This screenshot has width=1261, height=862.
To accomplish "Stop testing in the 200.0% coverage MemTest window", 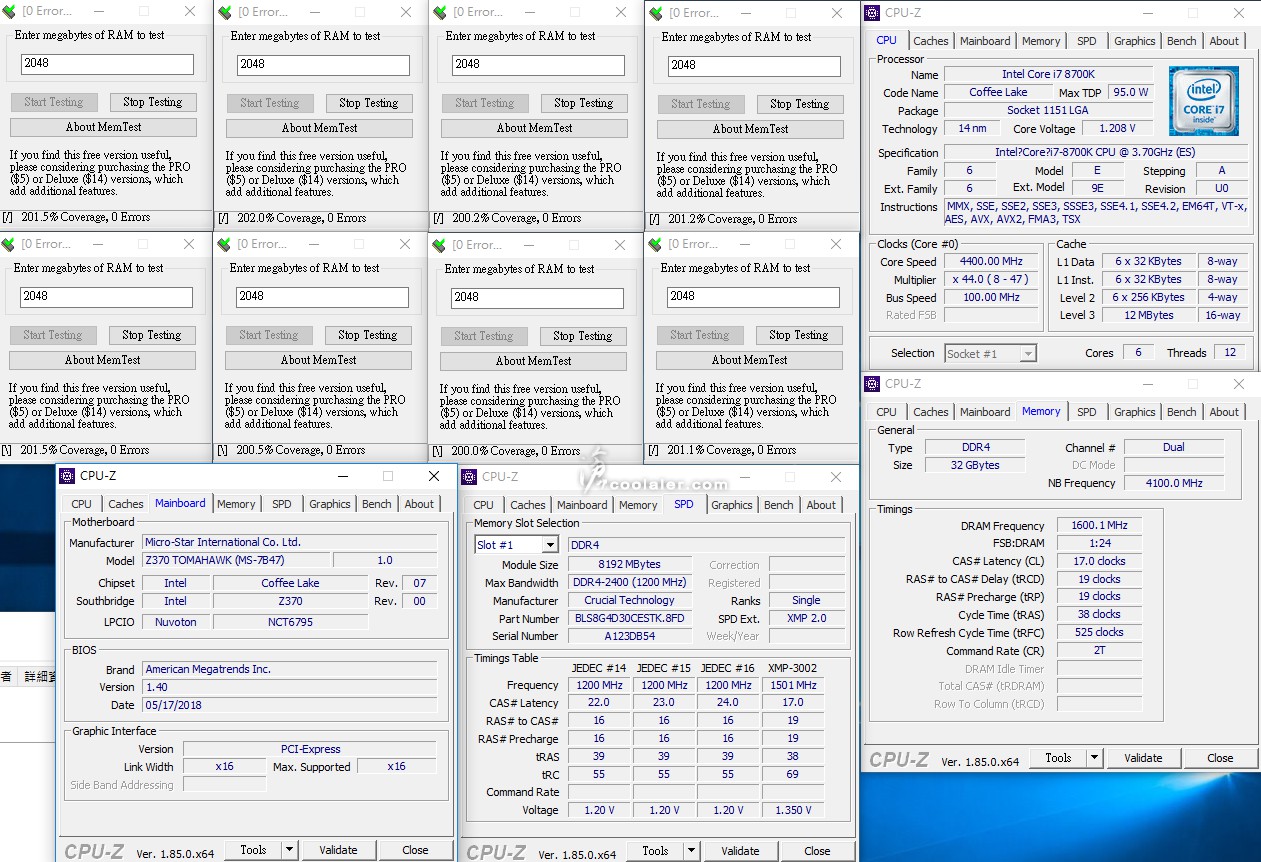I will pos(583,336).
